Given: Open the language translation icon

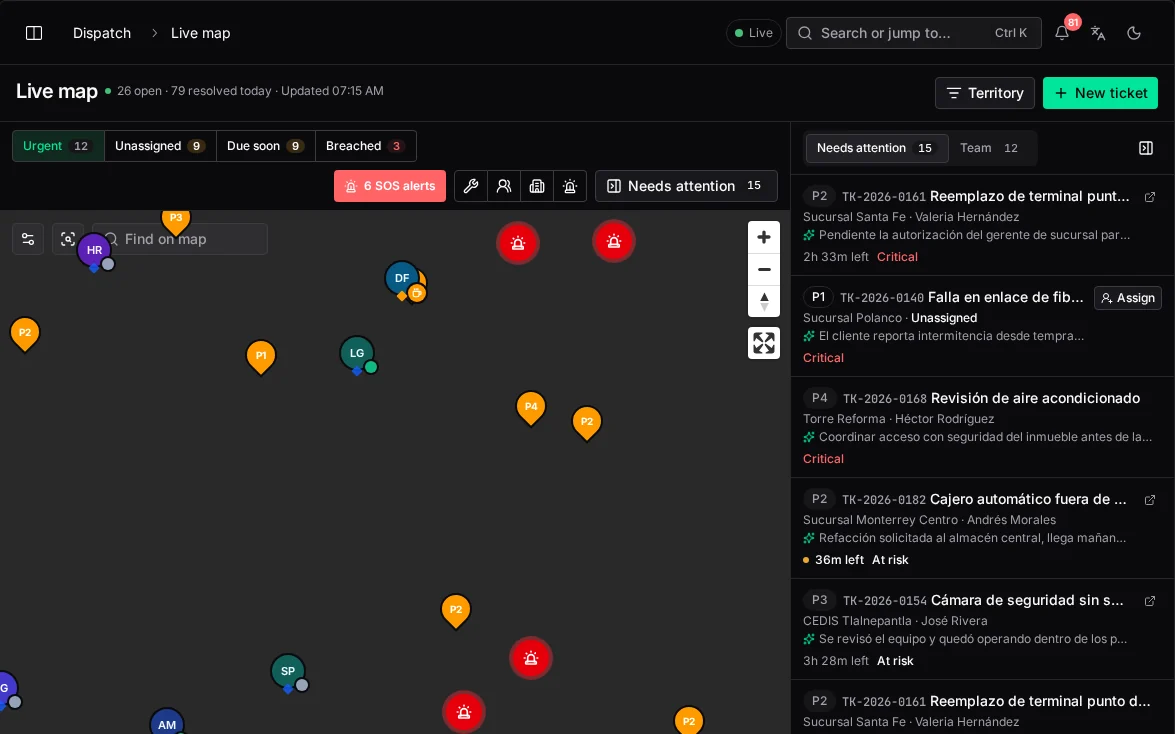Looking at the screenshot, I should pos(1098,33).
